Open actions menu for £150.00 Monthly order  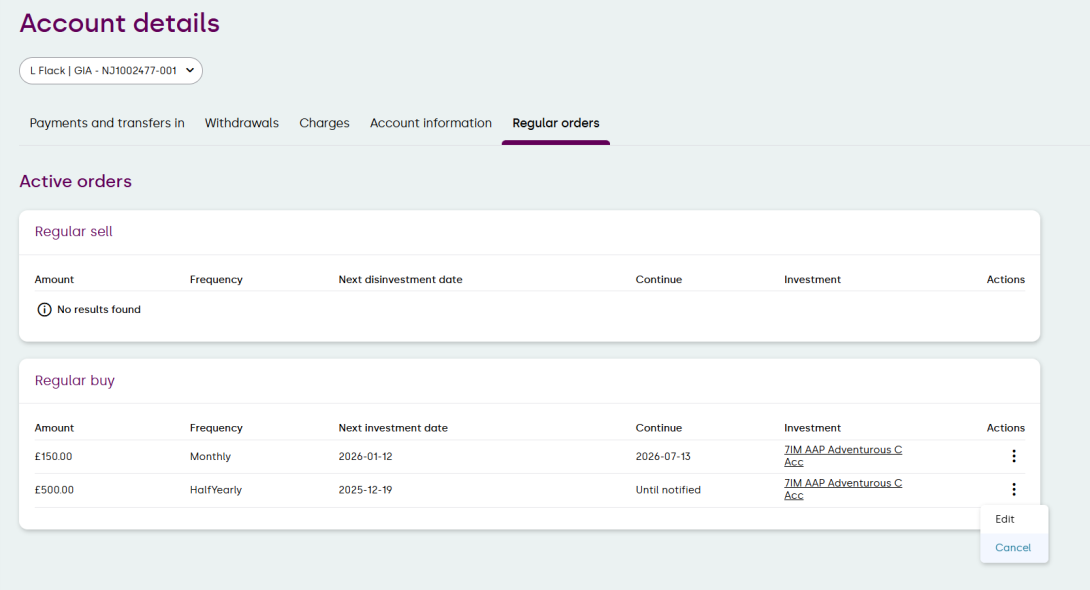1013,456
